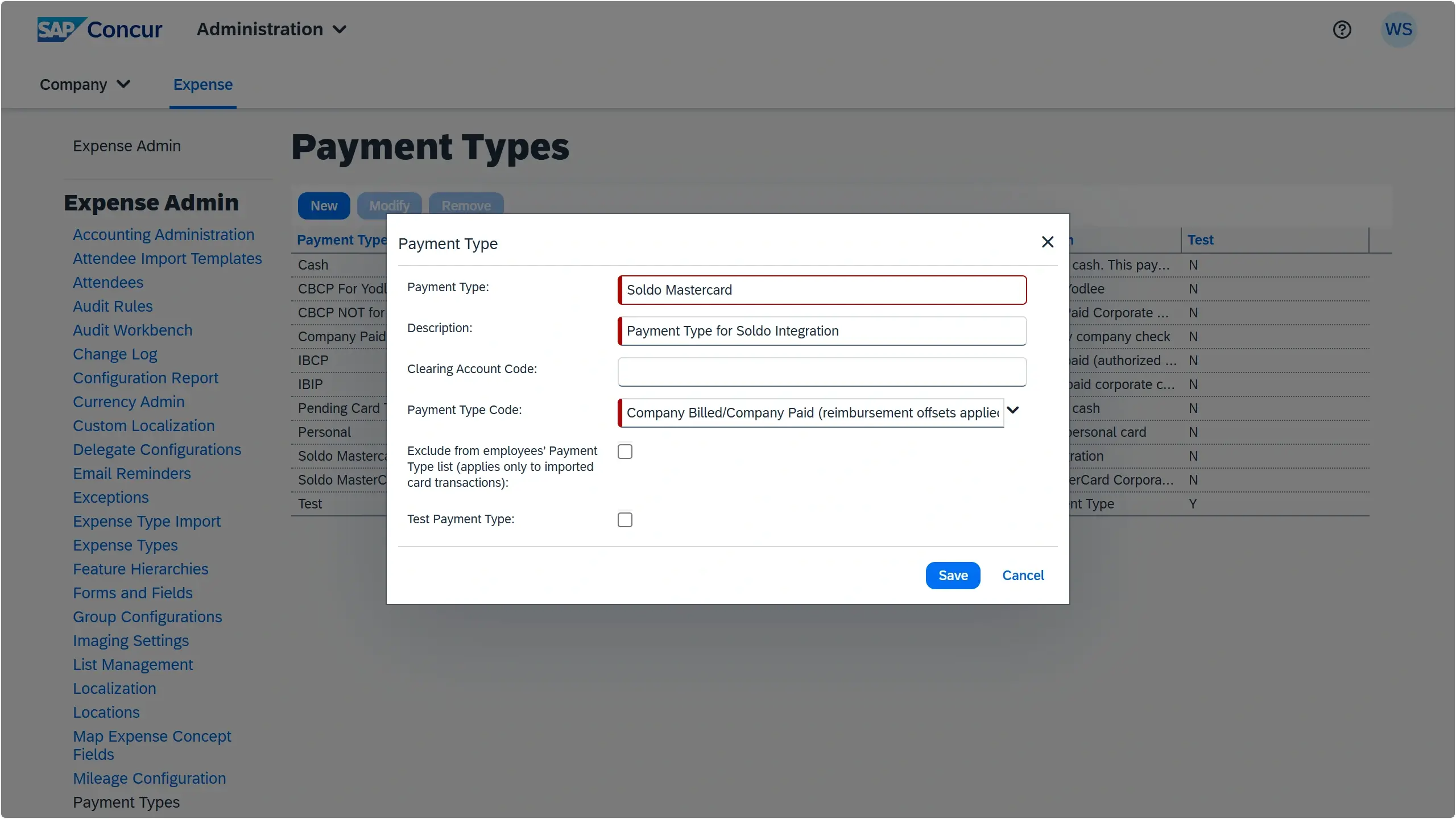Open Email Reminders
The image size is (1456, 819).
[132, 473]
